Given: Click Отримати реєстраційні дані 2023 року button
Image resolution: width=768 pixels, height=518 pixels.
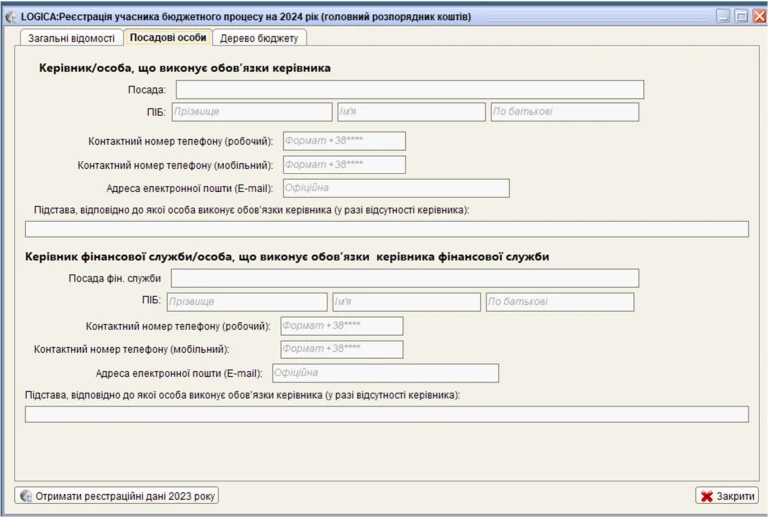Looking at the screenshot, I should coord(117,495).
